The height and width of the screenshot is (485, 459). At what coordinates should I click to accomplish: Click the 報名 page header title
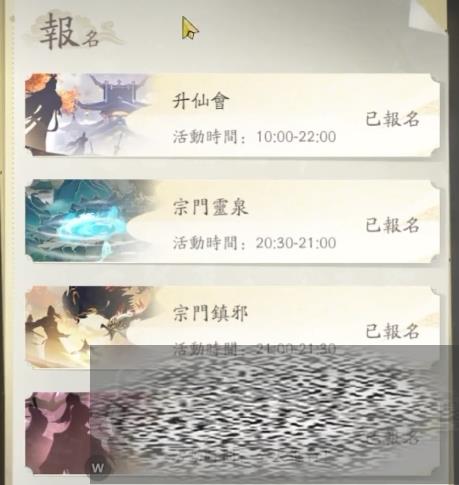[x=70, y=32]
